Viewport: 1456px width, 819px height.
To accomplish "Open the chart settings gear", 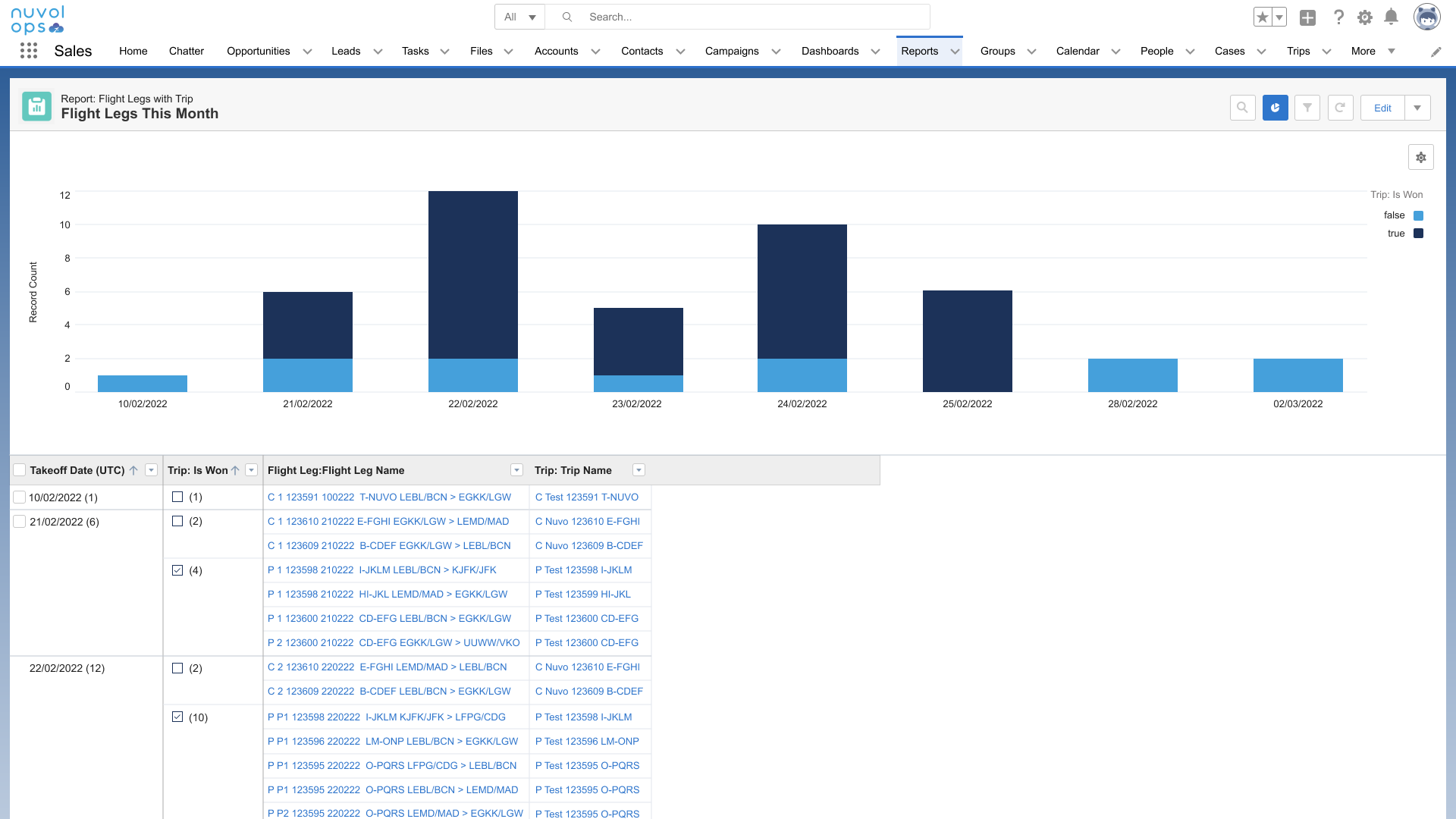I will pyautogui.click(x=1420, y=157).
